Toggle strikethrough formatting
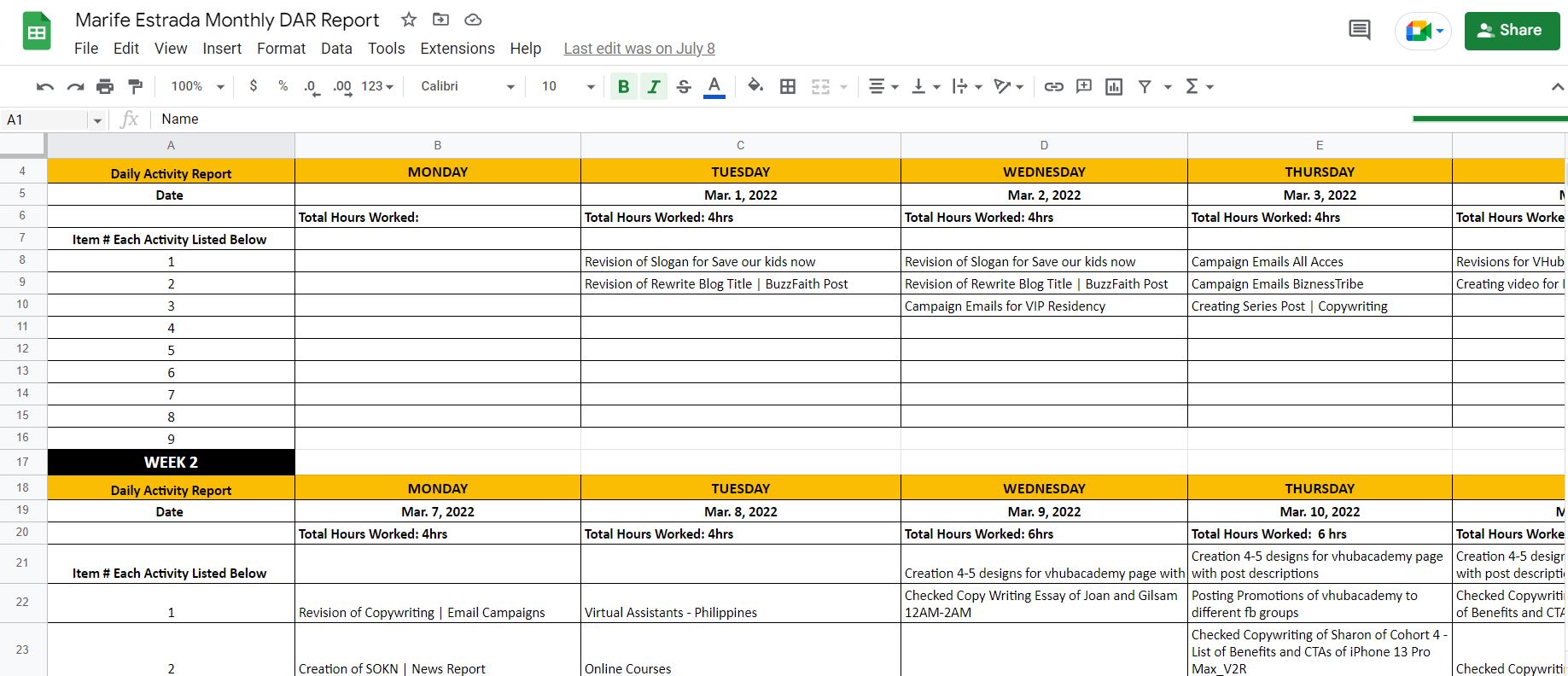The width and height of the screenshot is (1568, 676). (684, 86)
